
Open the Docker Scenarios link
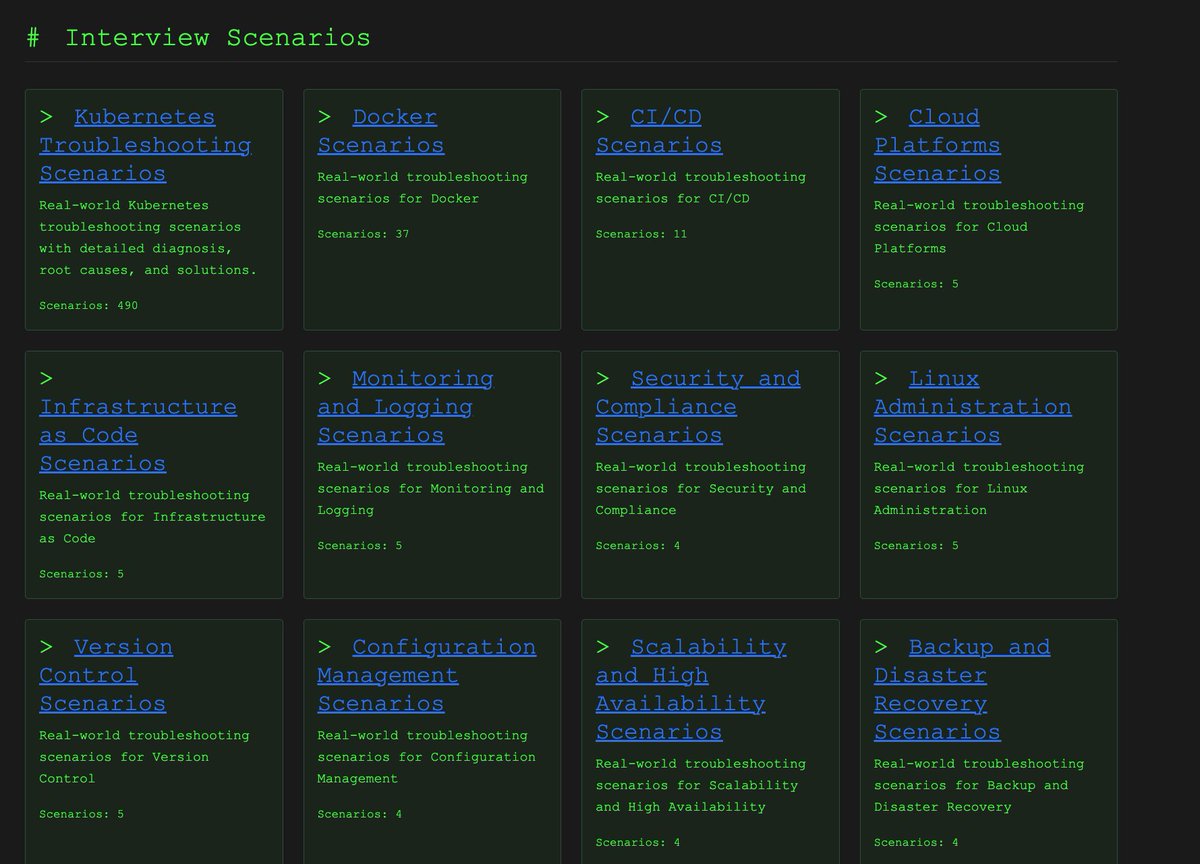(x=381, y=131)
